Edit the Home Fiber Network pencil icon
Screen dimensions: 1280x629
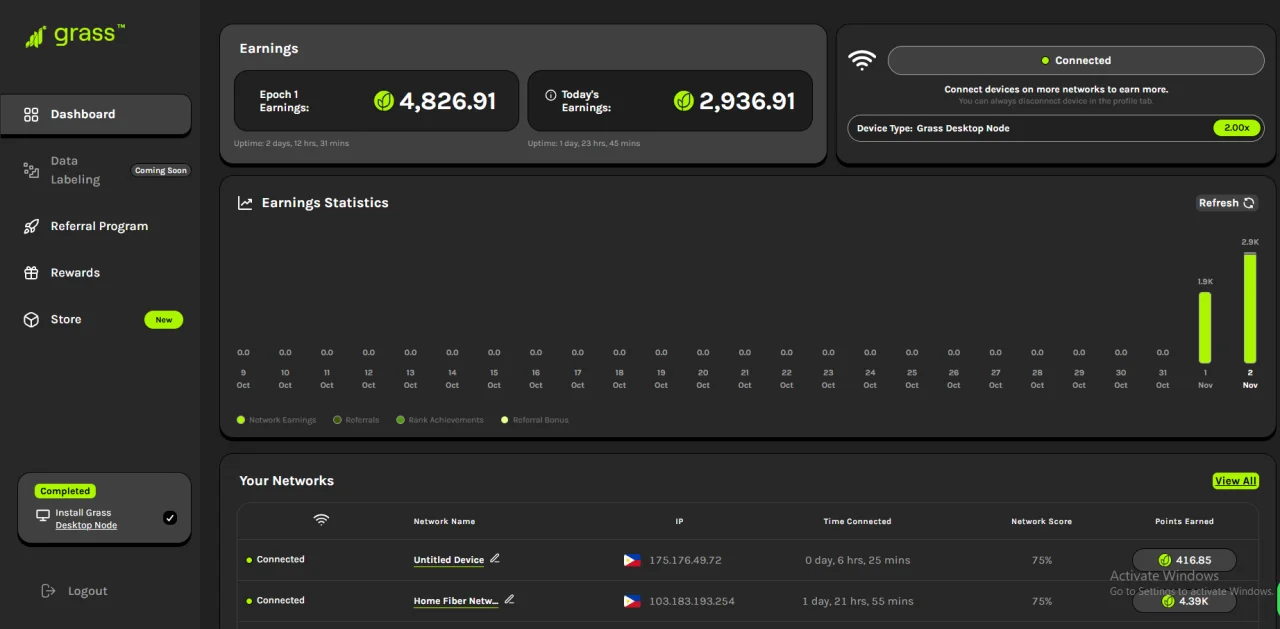point(510,600)
